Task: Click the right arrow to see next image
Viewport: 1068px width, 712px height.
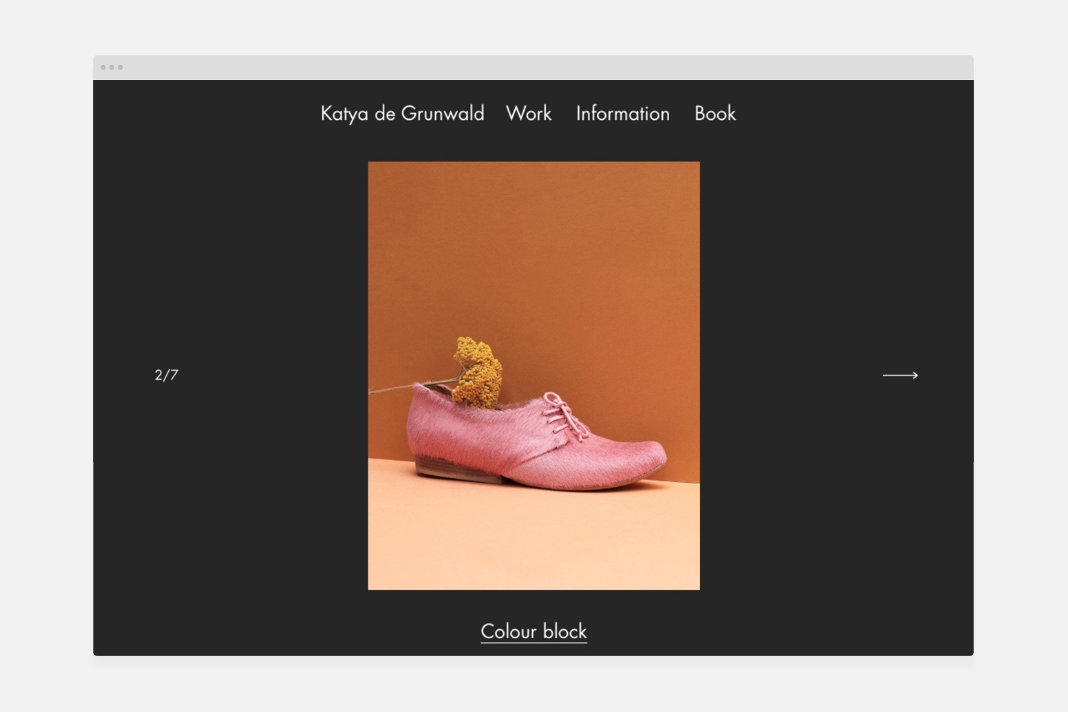Action: 900,375
